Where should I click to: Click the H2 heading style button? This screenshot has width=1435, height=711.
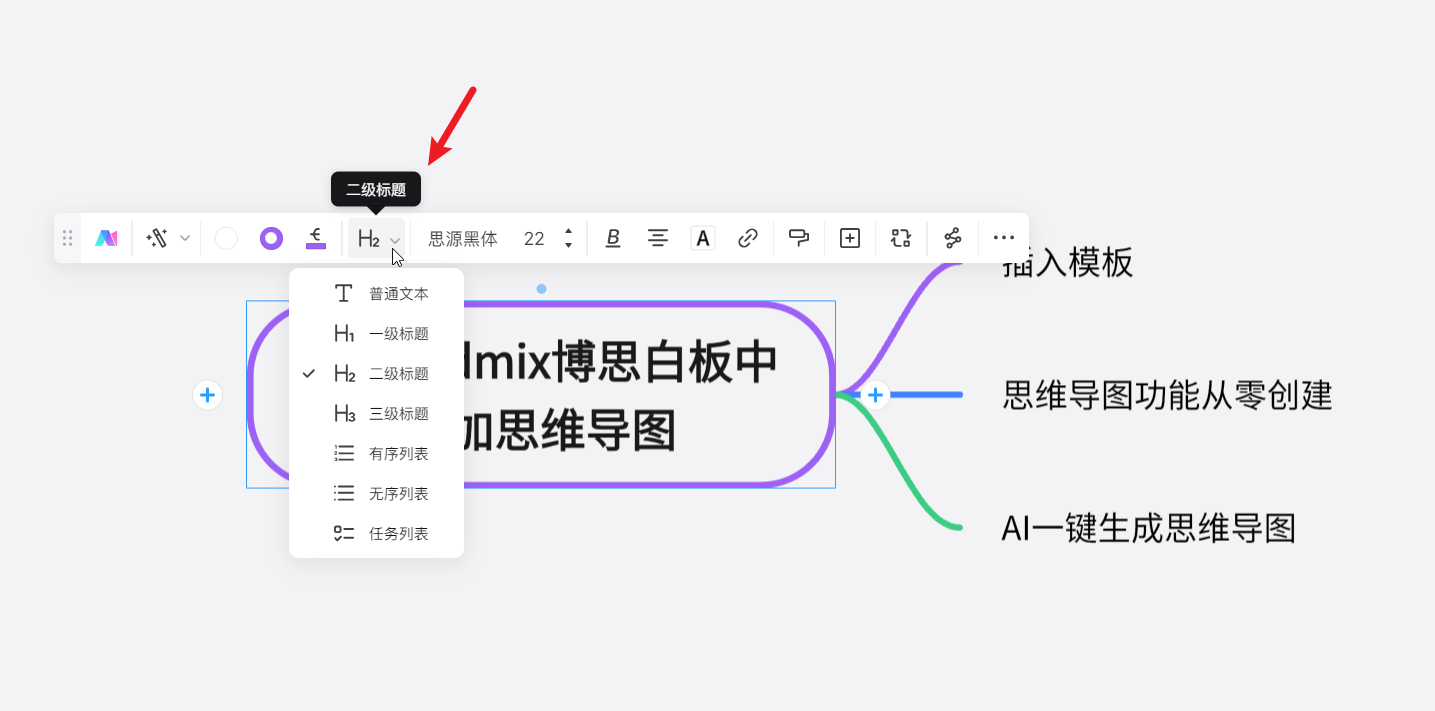point(369,239)
